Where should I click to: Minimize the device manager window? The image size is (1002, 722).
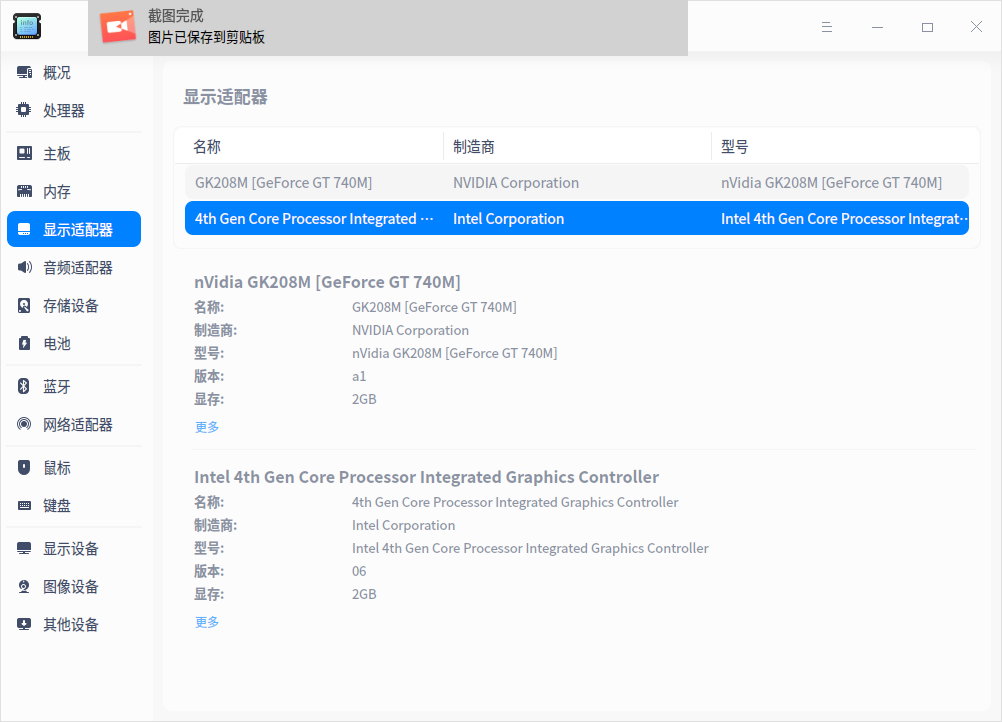click(x=877, y=27)
